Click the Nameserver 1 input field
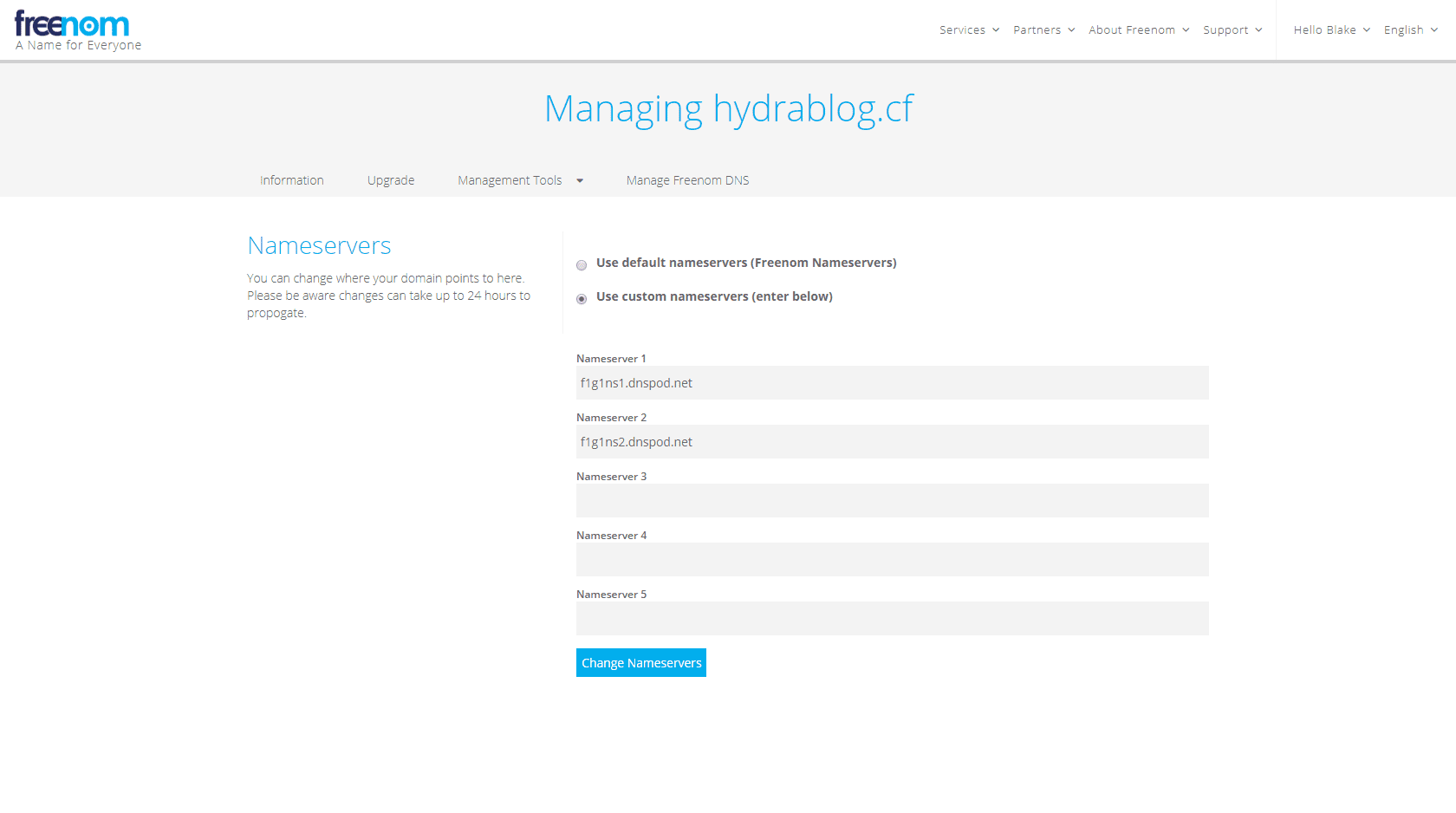1456x813 pixels. tap(892, 383)
